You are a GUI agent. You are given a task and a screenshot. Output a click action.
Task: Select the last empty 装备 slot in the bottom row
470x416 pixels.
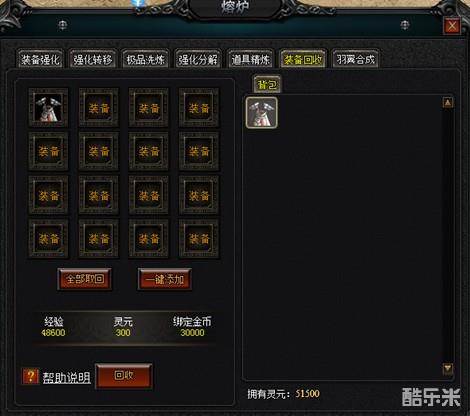tap(199, 238)
